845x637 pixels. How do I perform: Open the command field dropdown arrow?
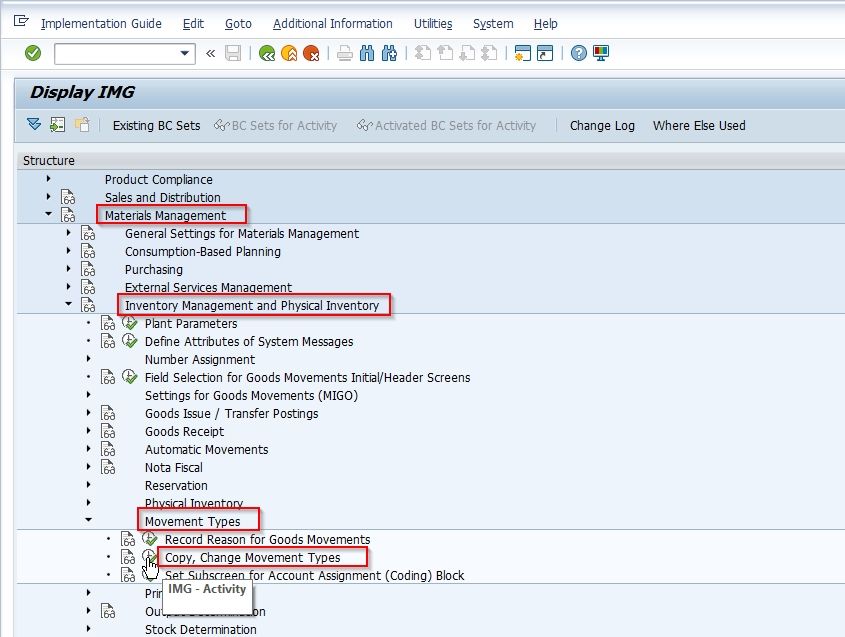185,53
